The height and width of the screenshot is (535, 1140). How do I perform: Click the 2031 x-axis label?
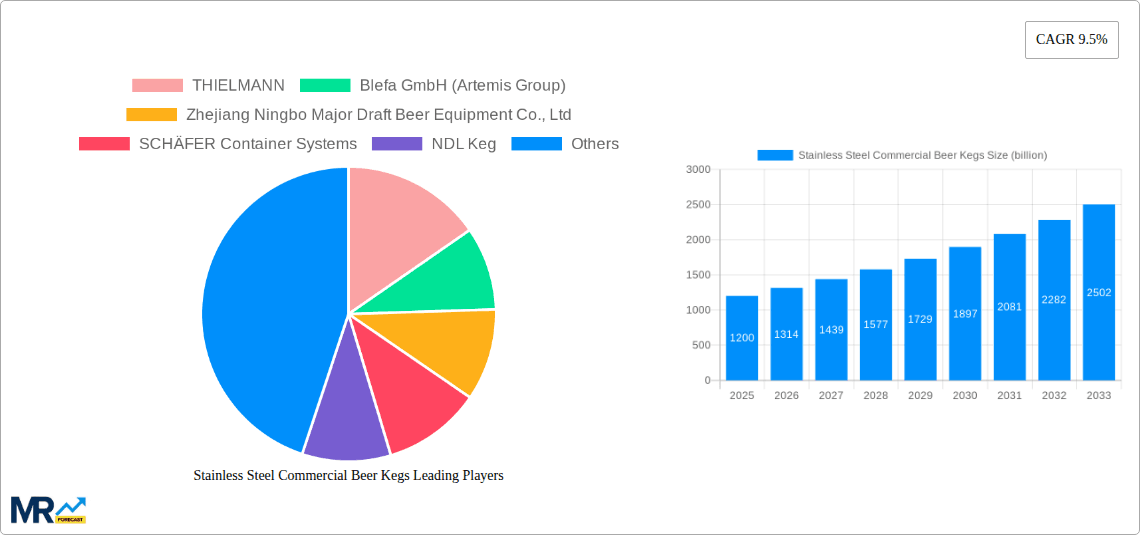pyautogui.click(x=1010, y=395)
